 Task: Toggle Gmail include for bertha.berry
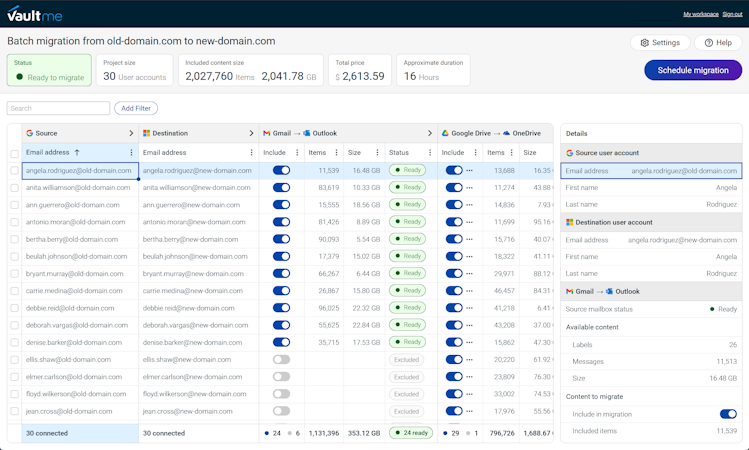pyautogui.click(x=281, y=239)
